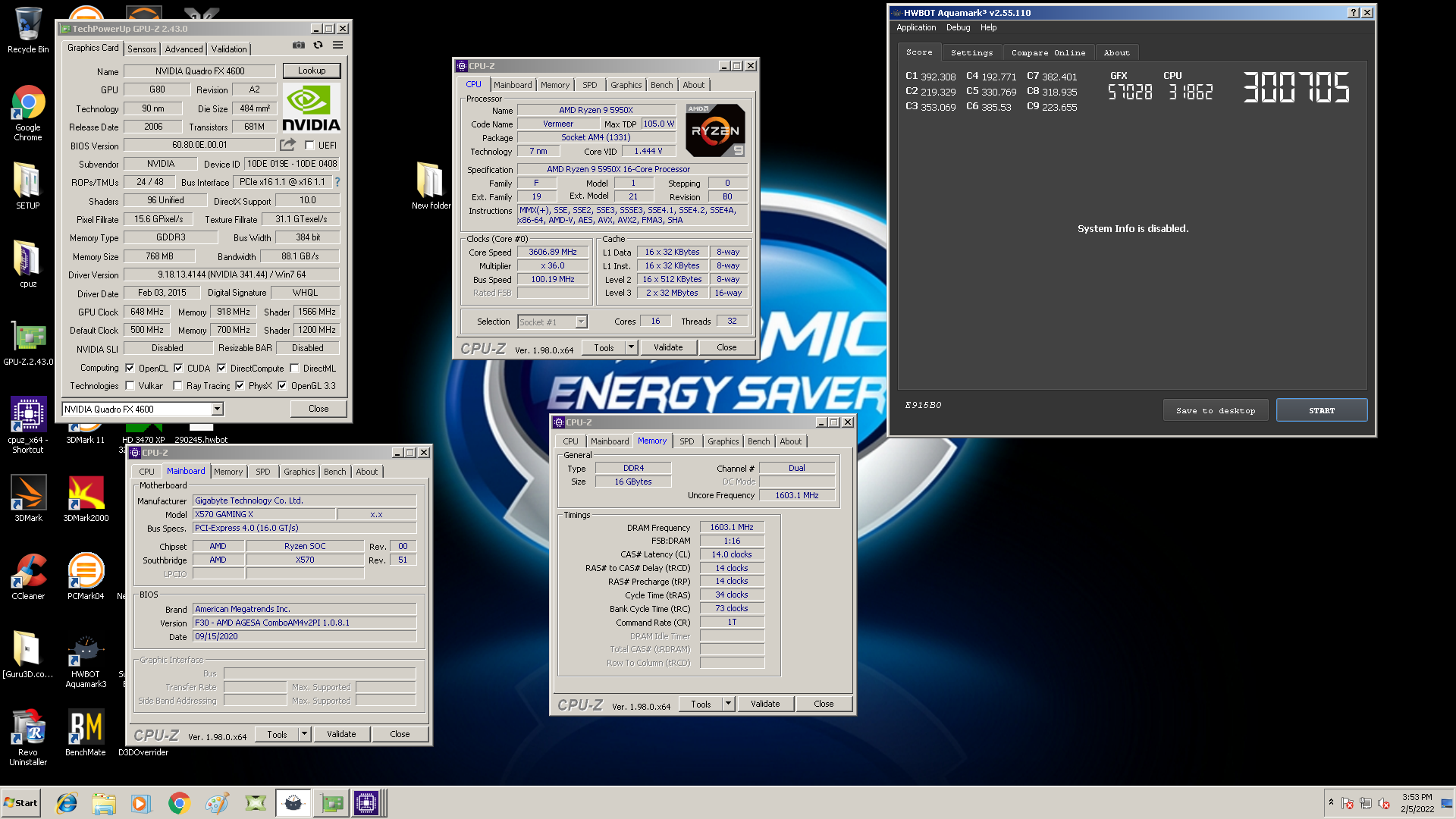Viewport: 1456px width, 819px height.
Task: Toggle the Vulkan checkbox
Action: tap(130, 385)
